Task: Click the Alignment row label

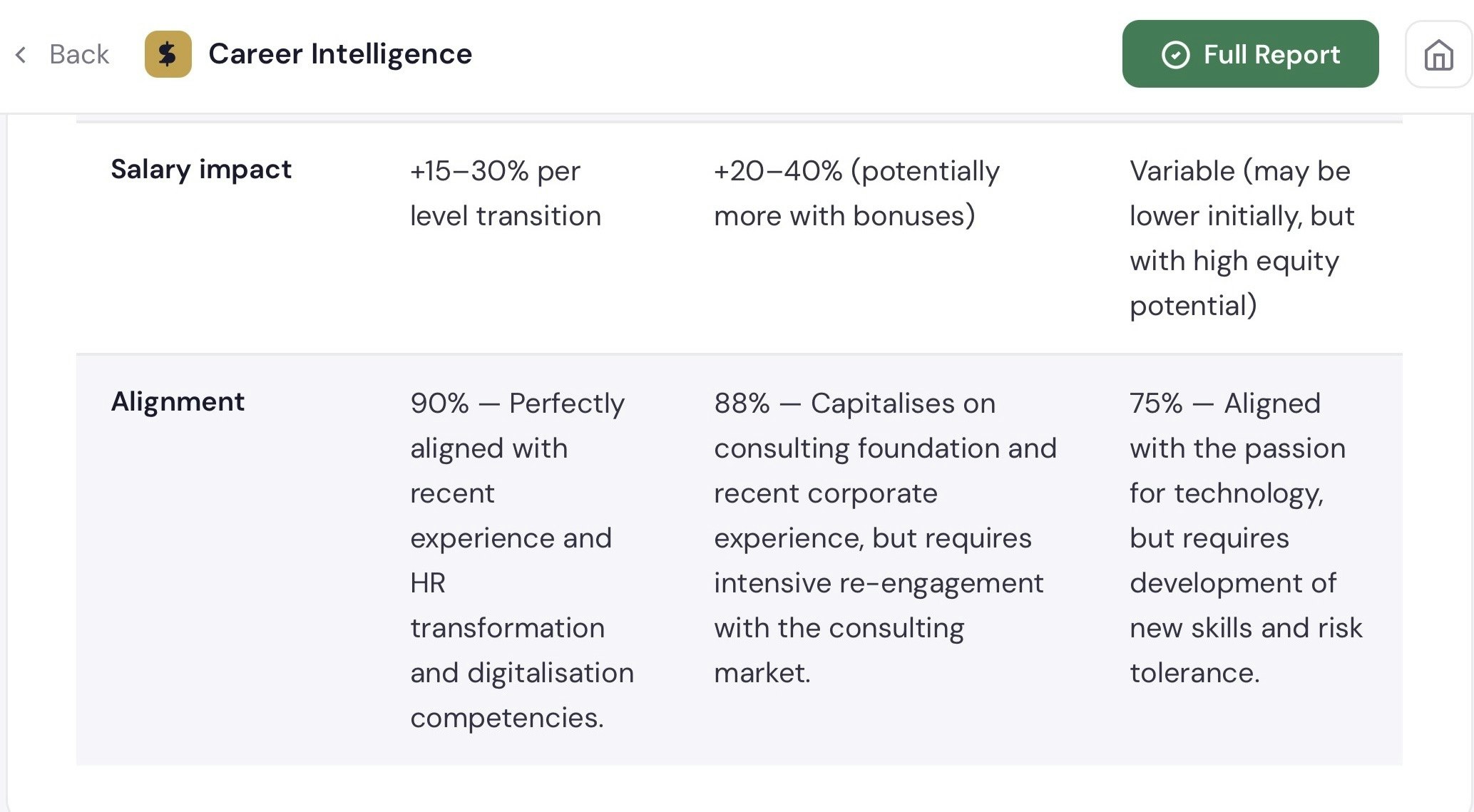Action: click(x=178, y=401)
